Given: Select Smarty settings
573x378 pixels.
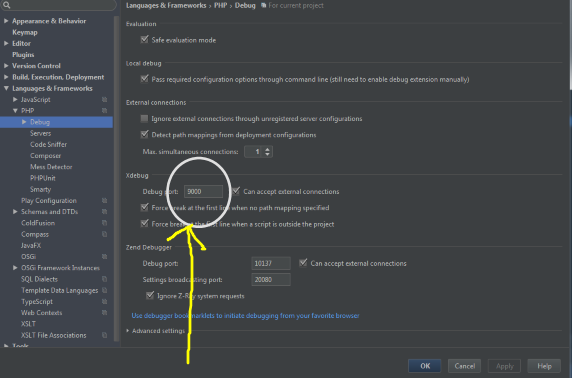Looking at the screenshot, I should pos(40,189).
